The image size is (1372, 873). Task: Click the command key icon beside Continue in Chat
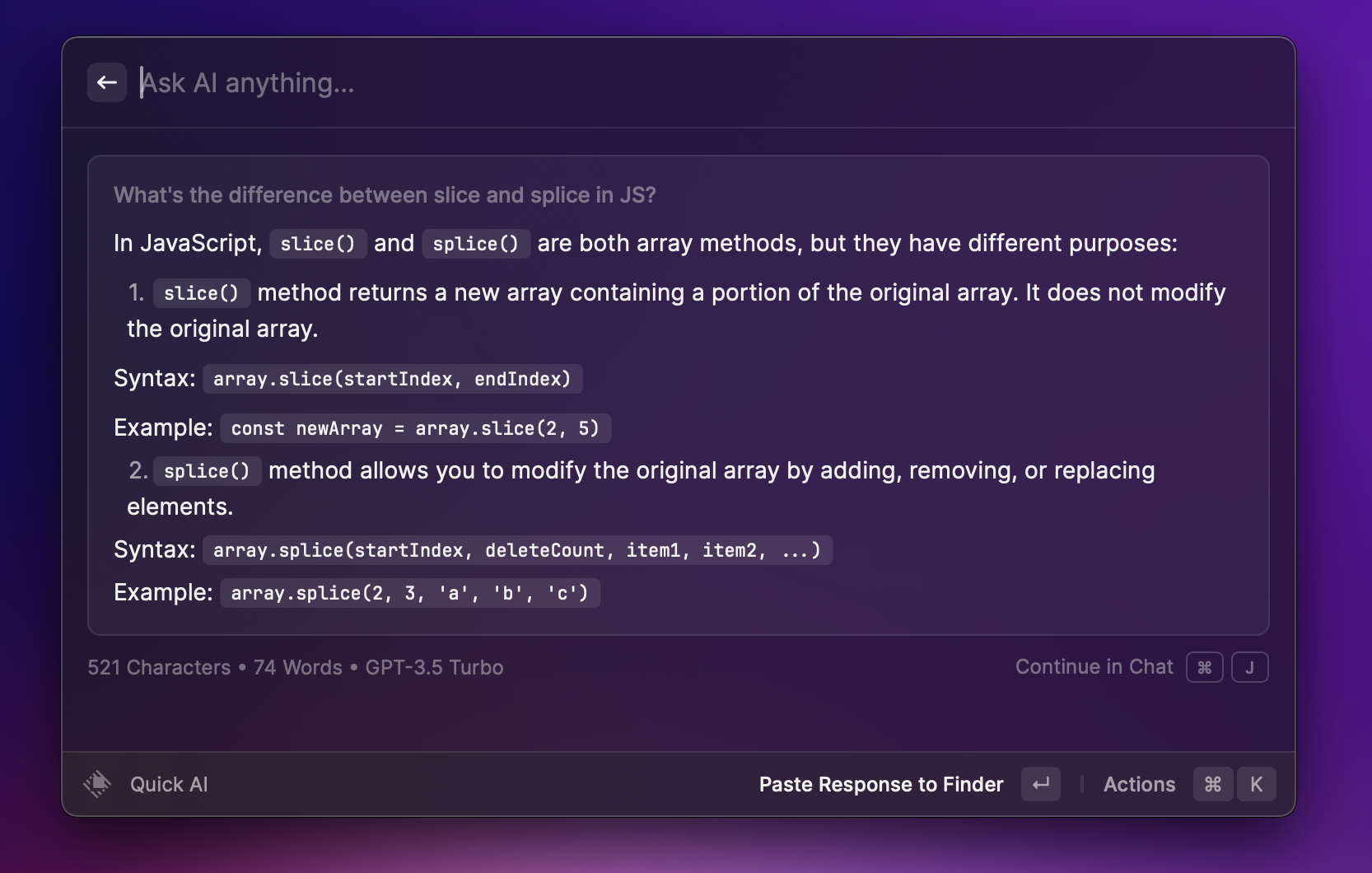[x=1204, y=667]
